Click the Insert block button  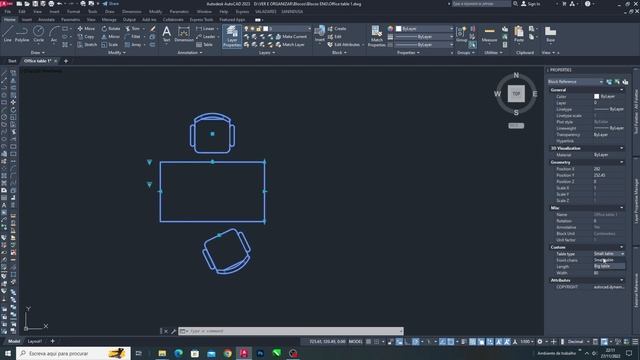point(320,33)
